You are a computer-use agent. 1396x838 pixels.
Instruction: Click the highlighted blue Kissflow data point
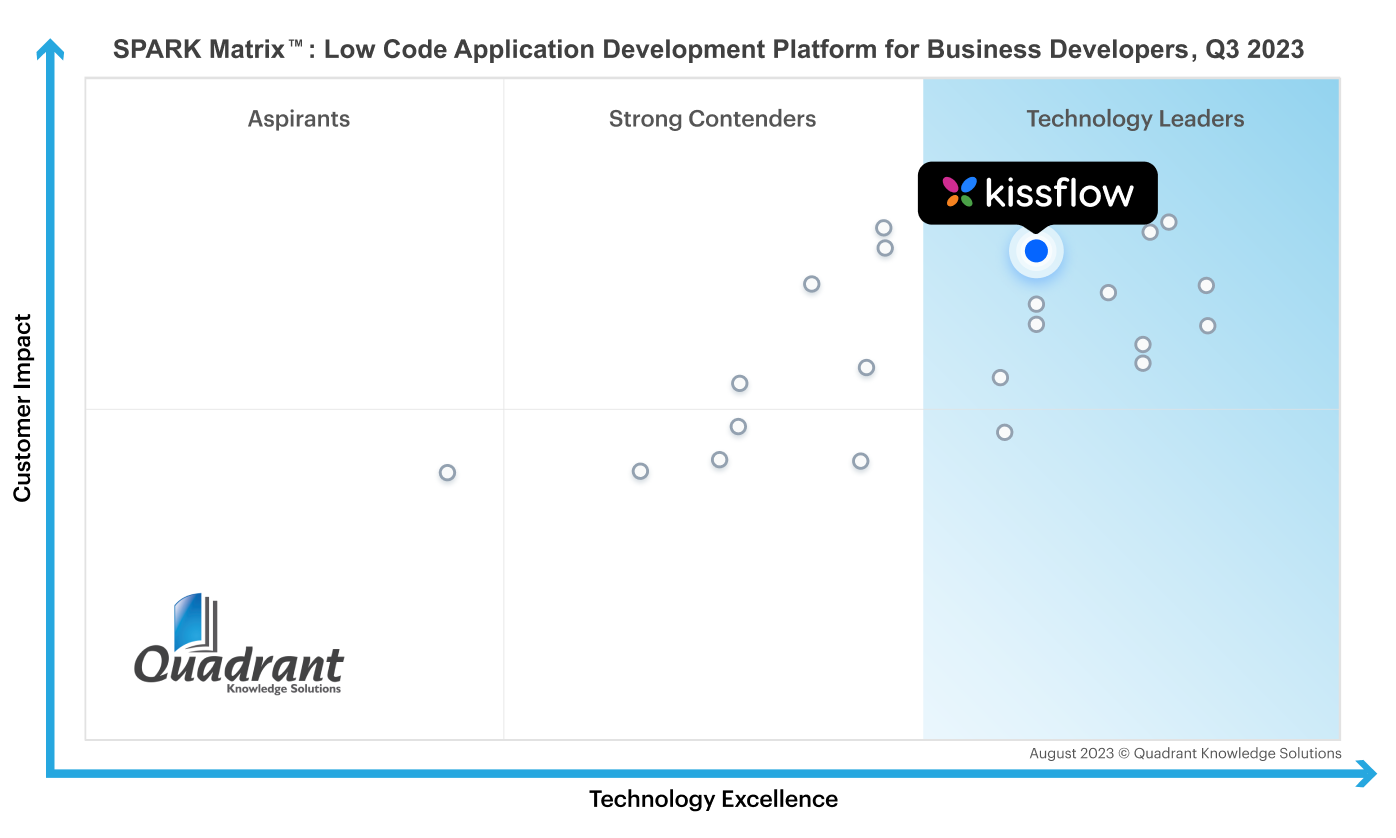coord(1036,251)
